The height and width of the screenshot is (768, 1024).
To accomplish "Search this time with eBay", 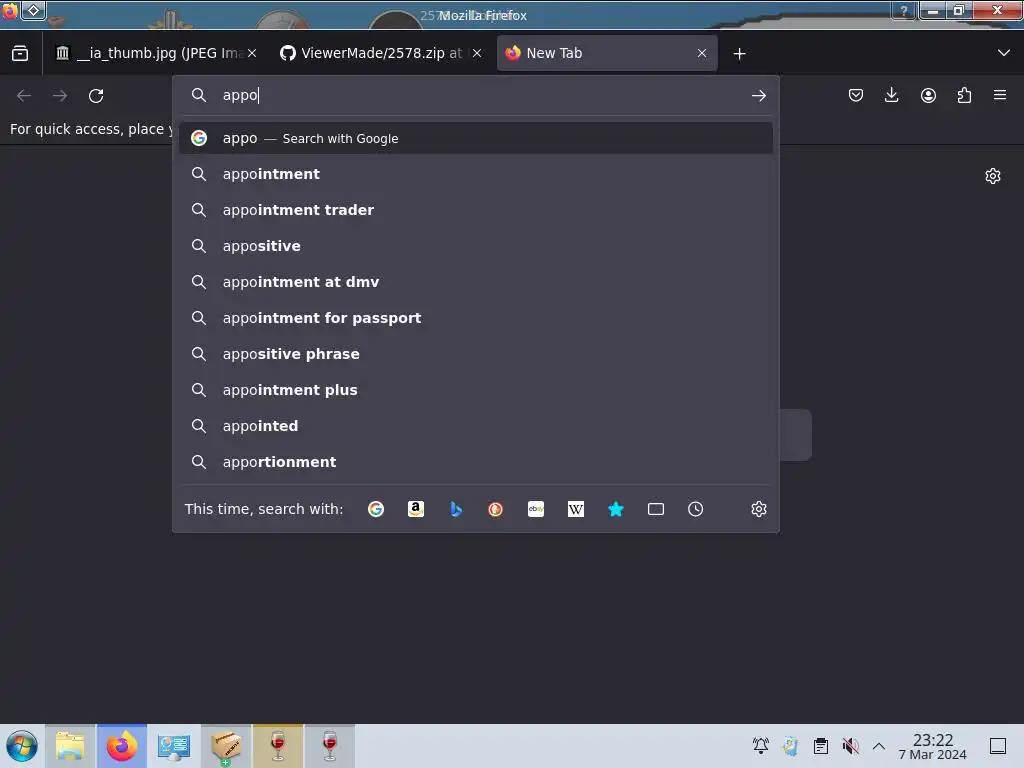I will [x=536, y=509].
